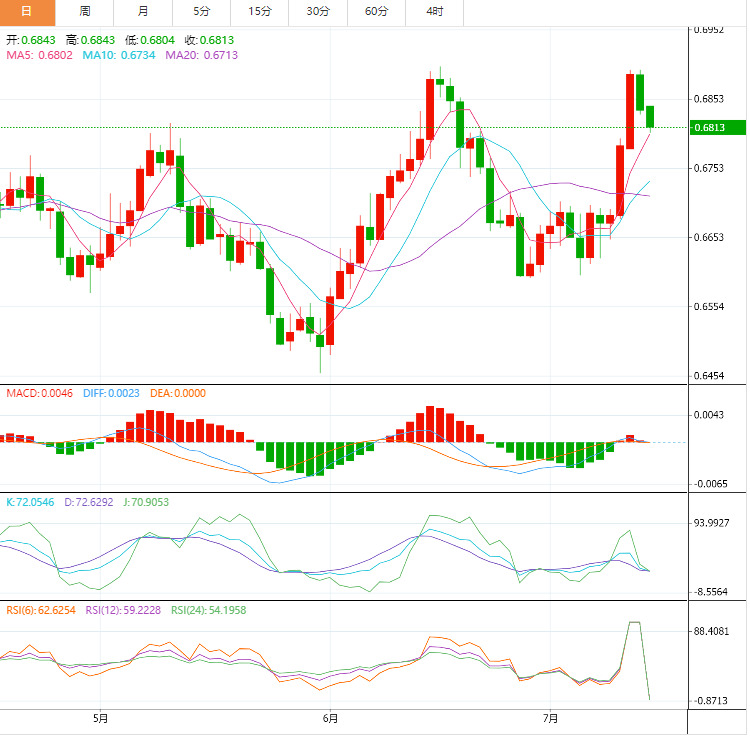Screen dimensions: 750x737
Task: Click the MA5 indicator label
Action: (x=39, y=55)
